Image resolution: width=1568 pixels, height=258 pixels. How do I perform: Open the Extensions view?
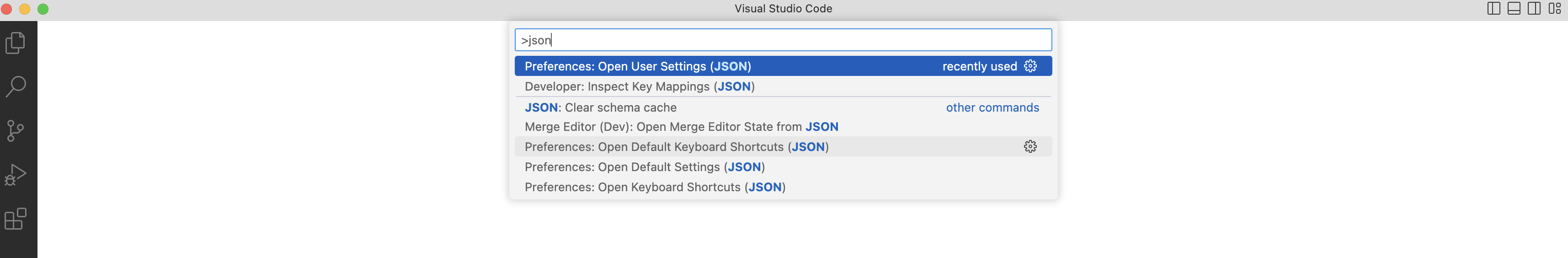(16, 219)
